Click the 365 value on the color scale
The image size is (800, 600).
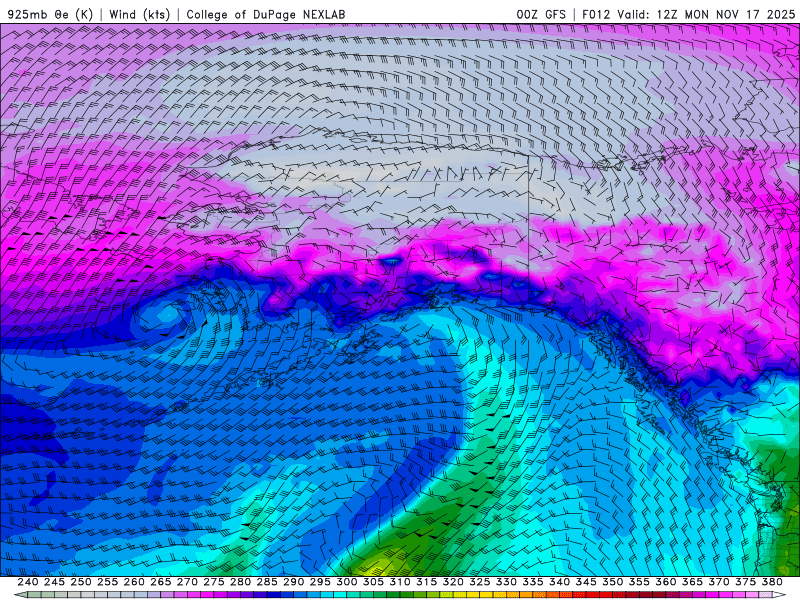click(x=692, y=582)
